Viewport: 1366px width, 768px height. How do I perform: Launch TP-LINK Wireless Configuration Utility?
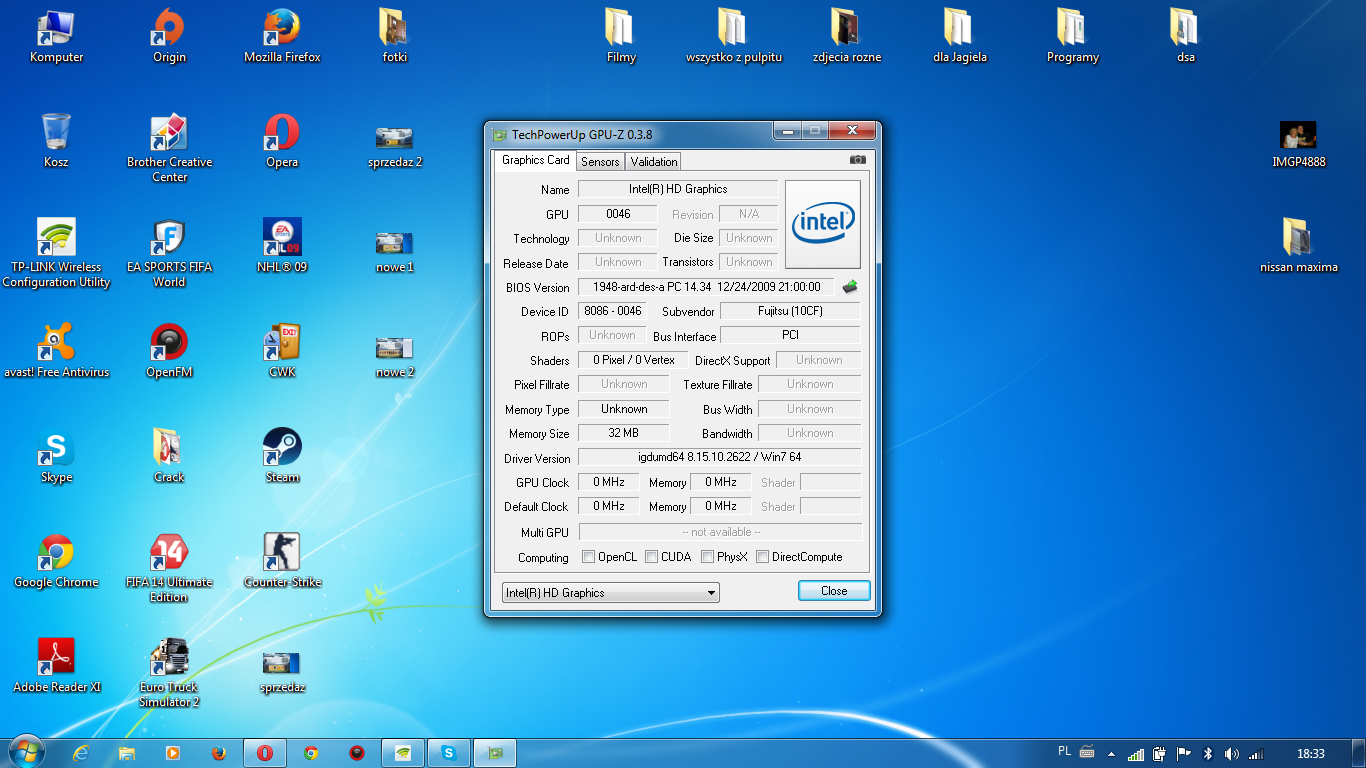click(x=56, y=253)
